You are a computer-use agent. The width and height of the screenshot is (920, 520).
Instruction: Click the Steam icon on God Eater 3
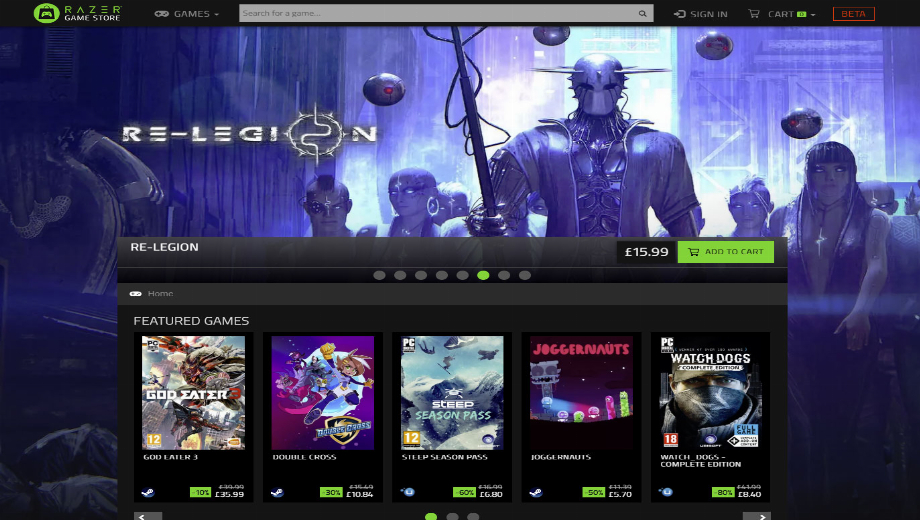(x=148, y=492)
